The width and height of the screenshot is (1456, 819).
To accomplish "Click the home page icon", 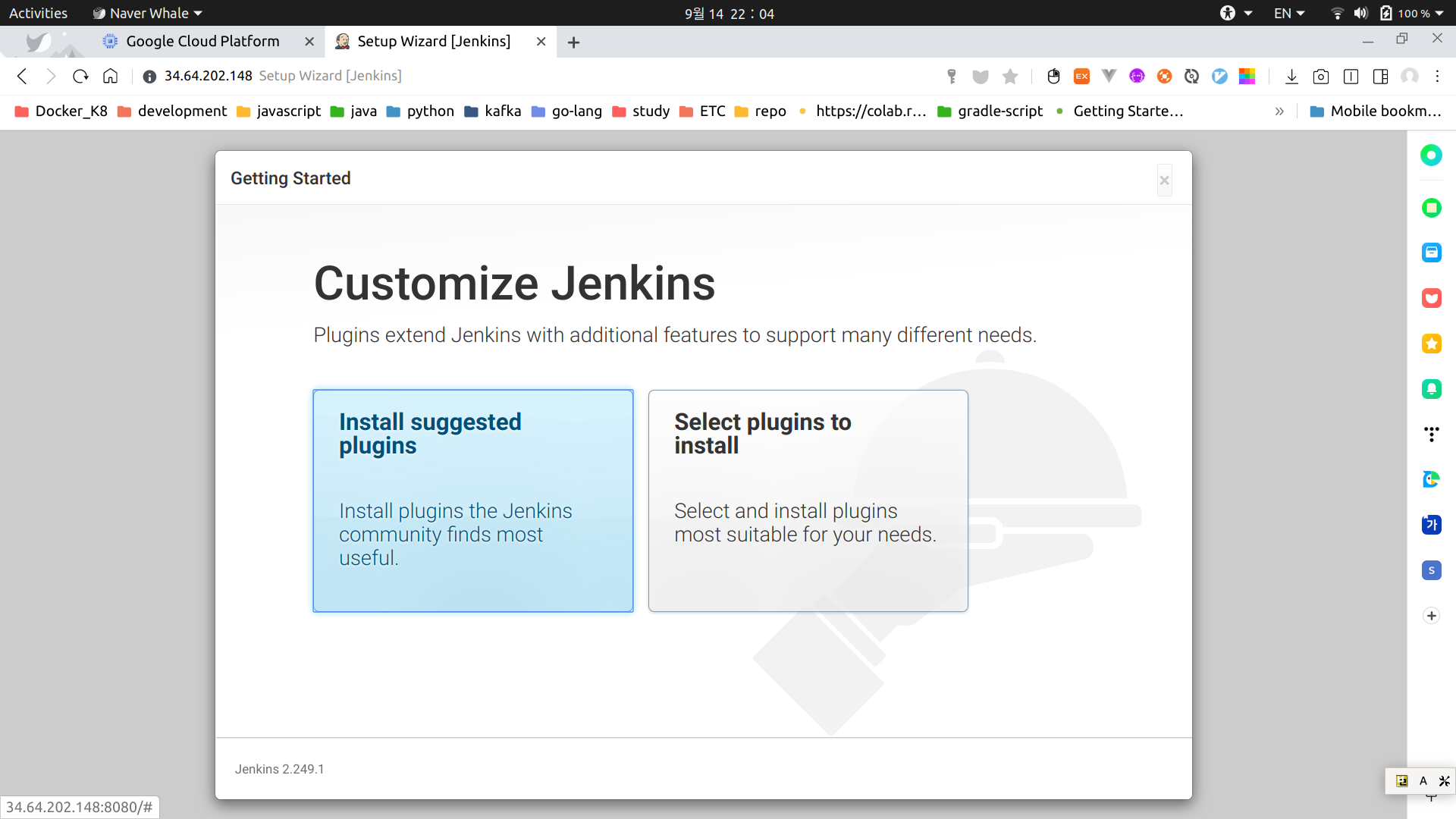I will 111,76.
